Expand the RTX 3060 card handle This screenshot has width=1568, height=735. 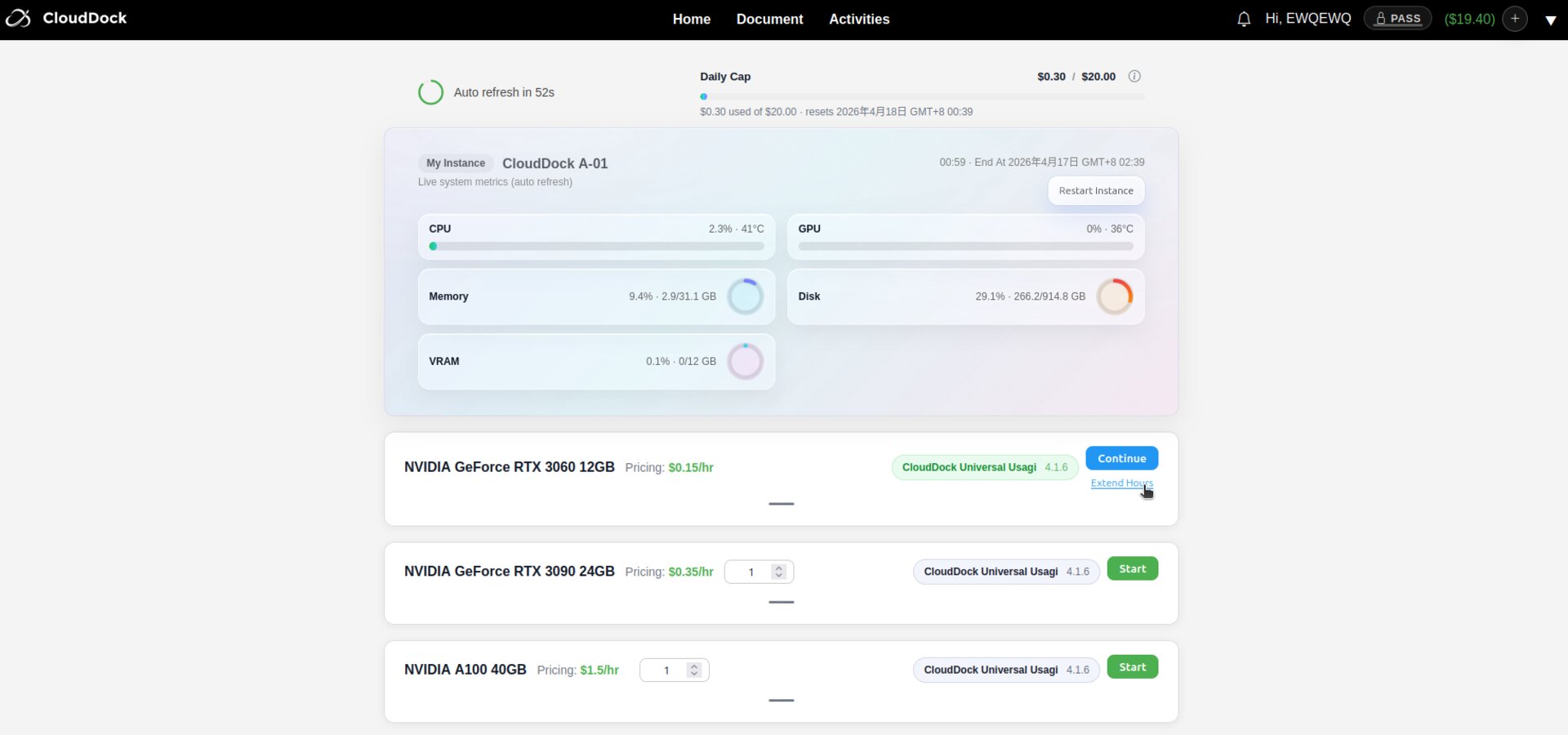coord(781,504)
